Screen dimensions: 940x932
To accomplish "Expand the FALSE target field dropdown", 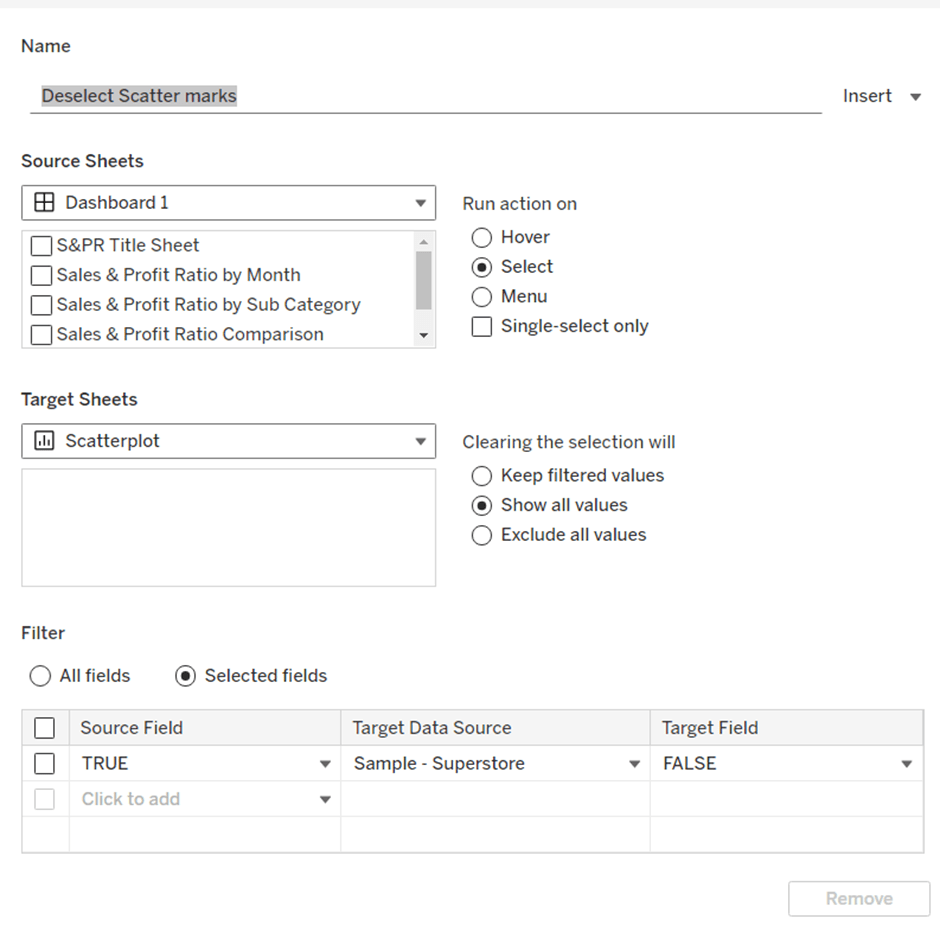I will (x=906, y=764).
